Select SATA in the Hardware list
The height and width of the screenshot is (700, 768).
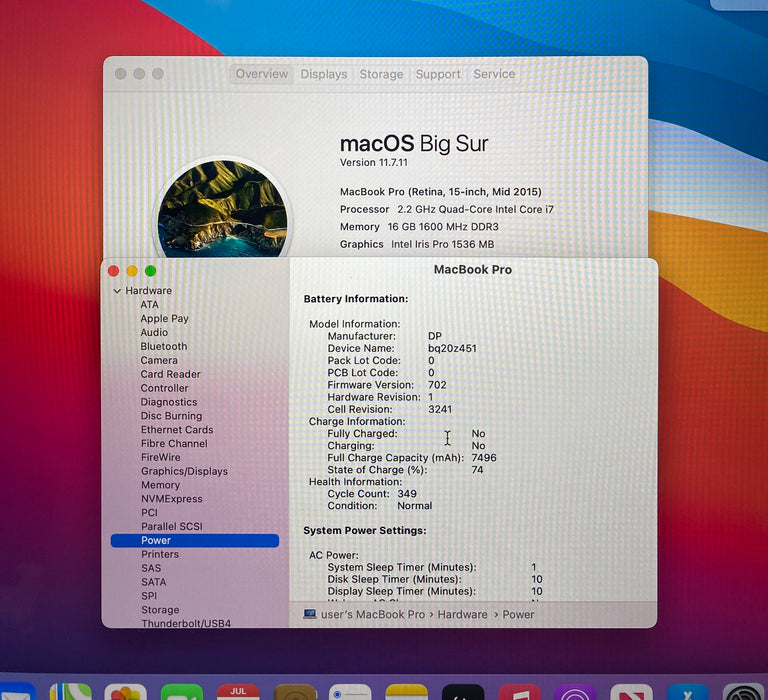(154, 582)
